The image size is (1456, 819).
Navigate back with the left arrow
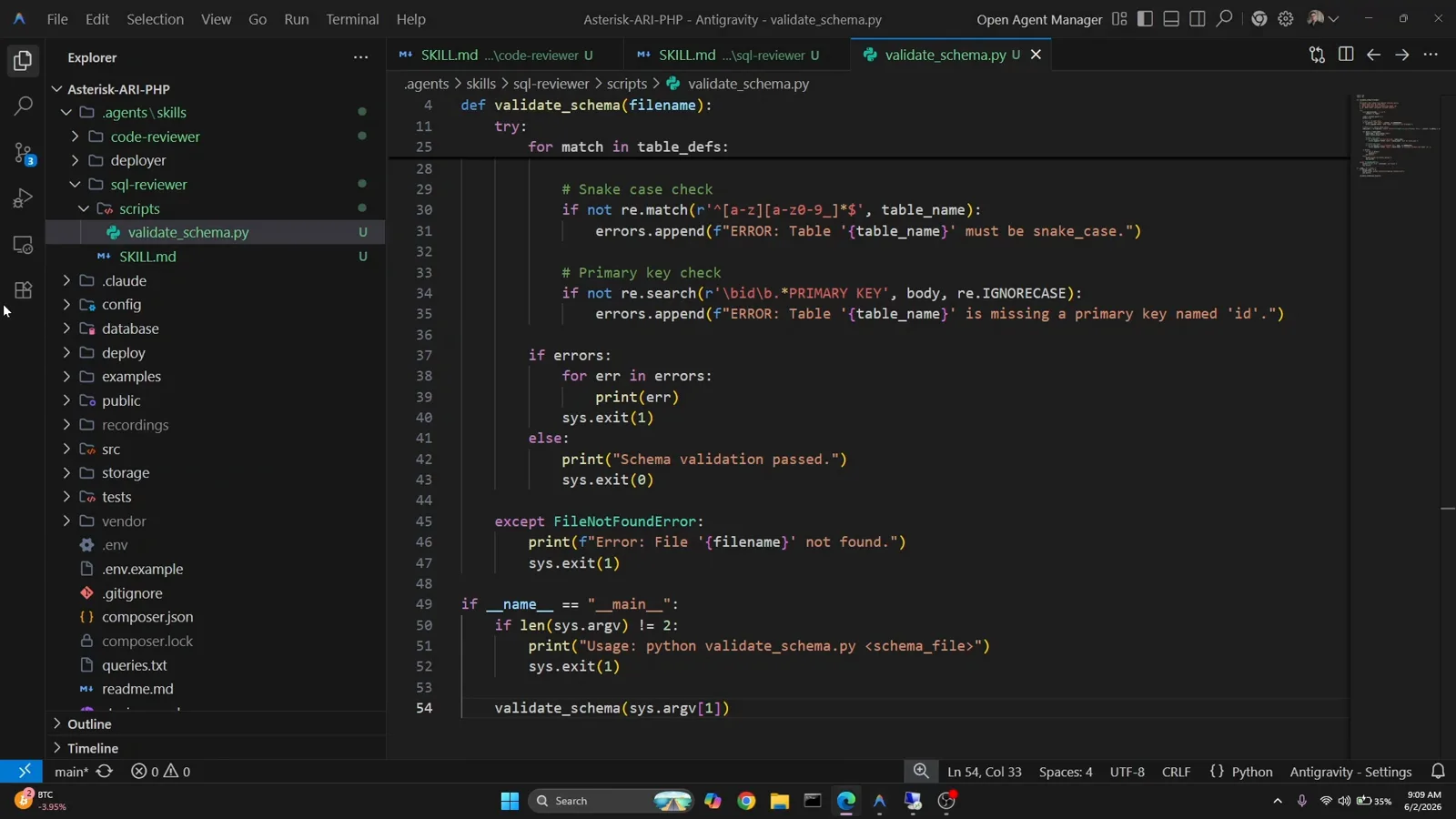[x=1374, y=56]
